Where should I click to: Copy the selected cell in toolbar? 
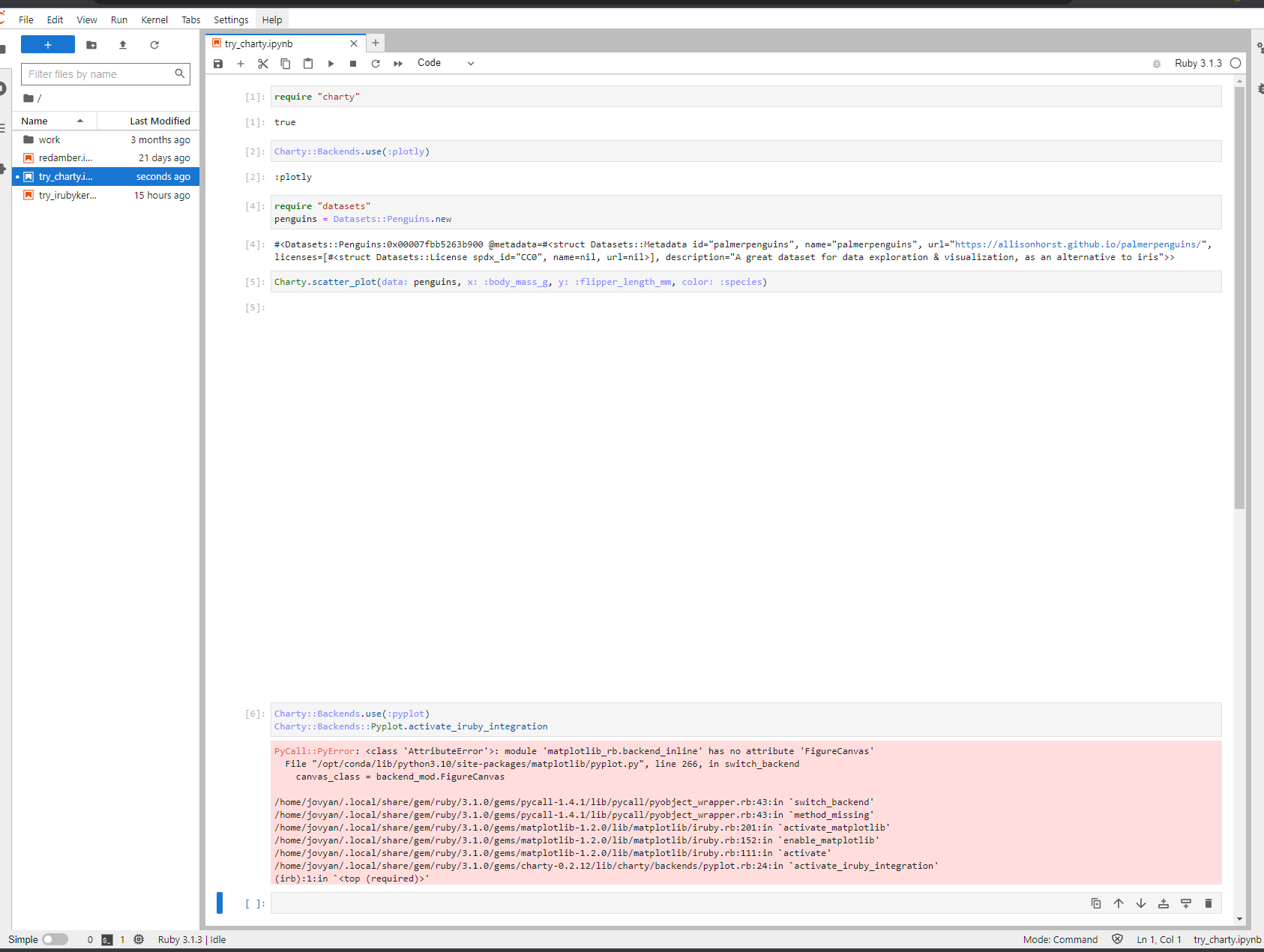click(286, 64)
